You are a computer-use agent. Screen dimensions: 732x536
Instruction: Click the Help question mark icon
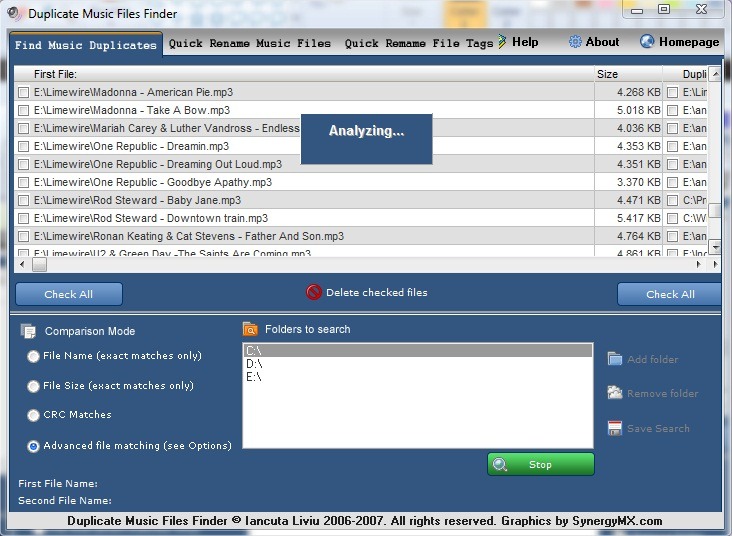502,42
